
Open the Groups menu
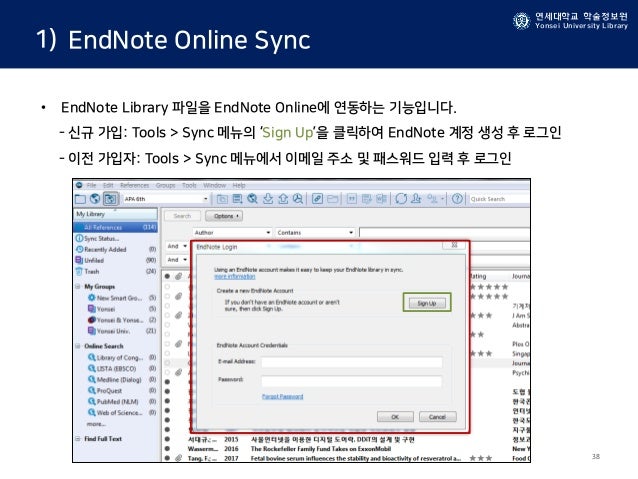[x=165, y=185]
